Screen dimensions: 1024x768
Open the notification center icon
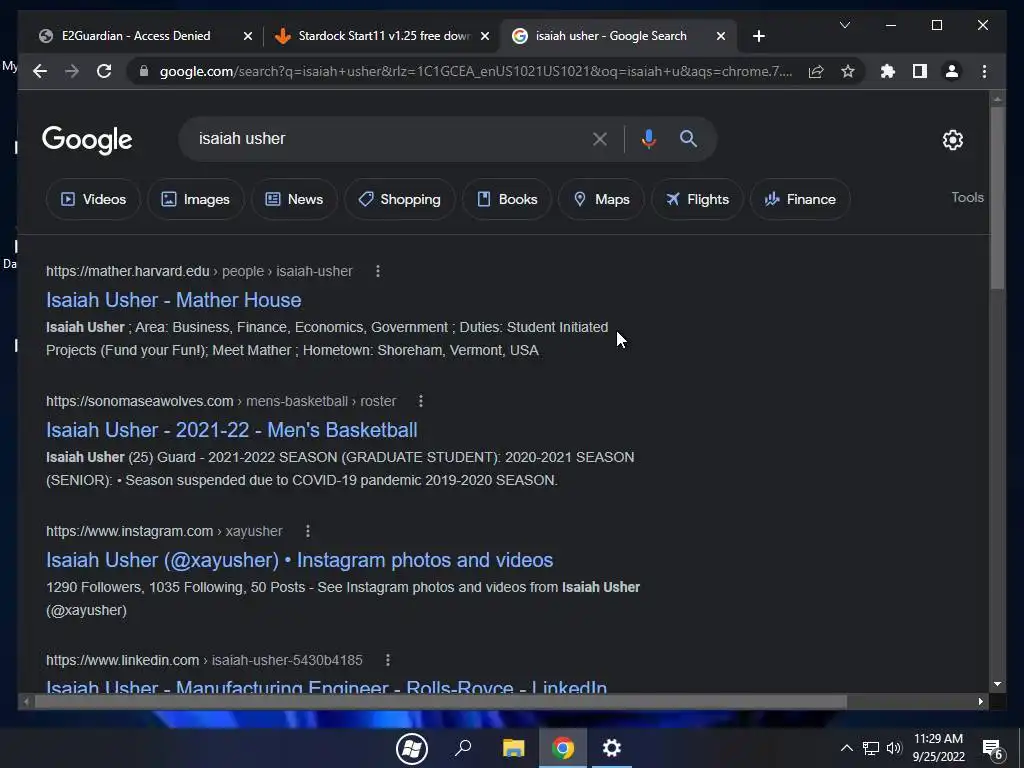click(x=993, y=749)
